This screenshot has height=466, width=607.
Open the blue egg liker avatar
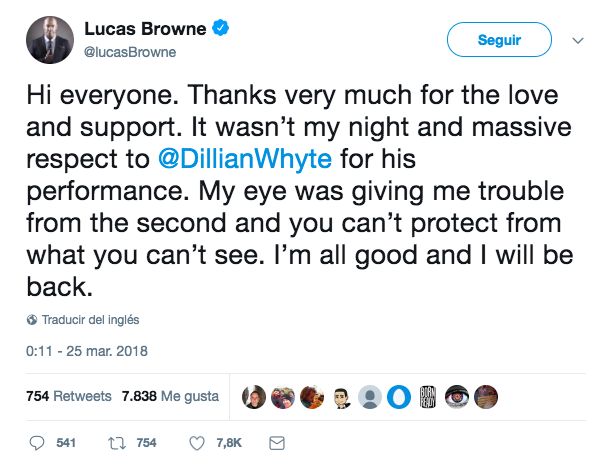coord(398,396)
